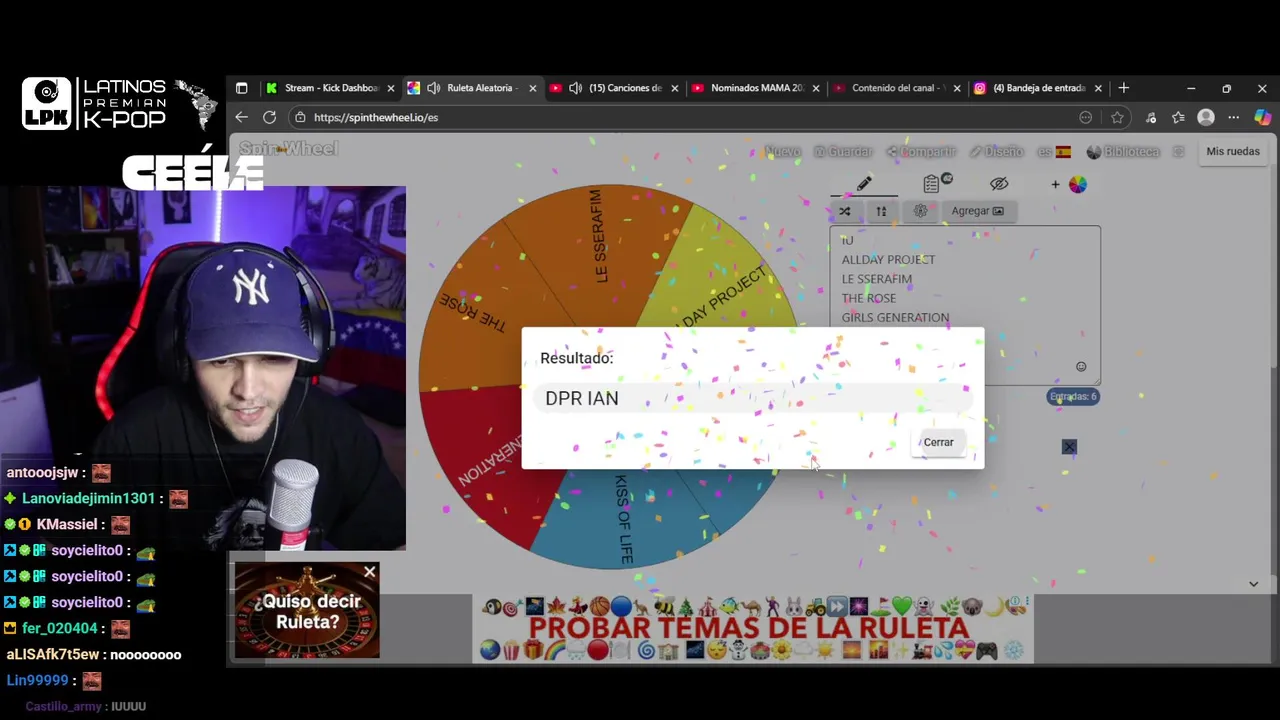Open entry settings gear icon
Image resolution: width=1280 pixels, height=720 pixels.
921,211
